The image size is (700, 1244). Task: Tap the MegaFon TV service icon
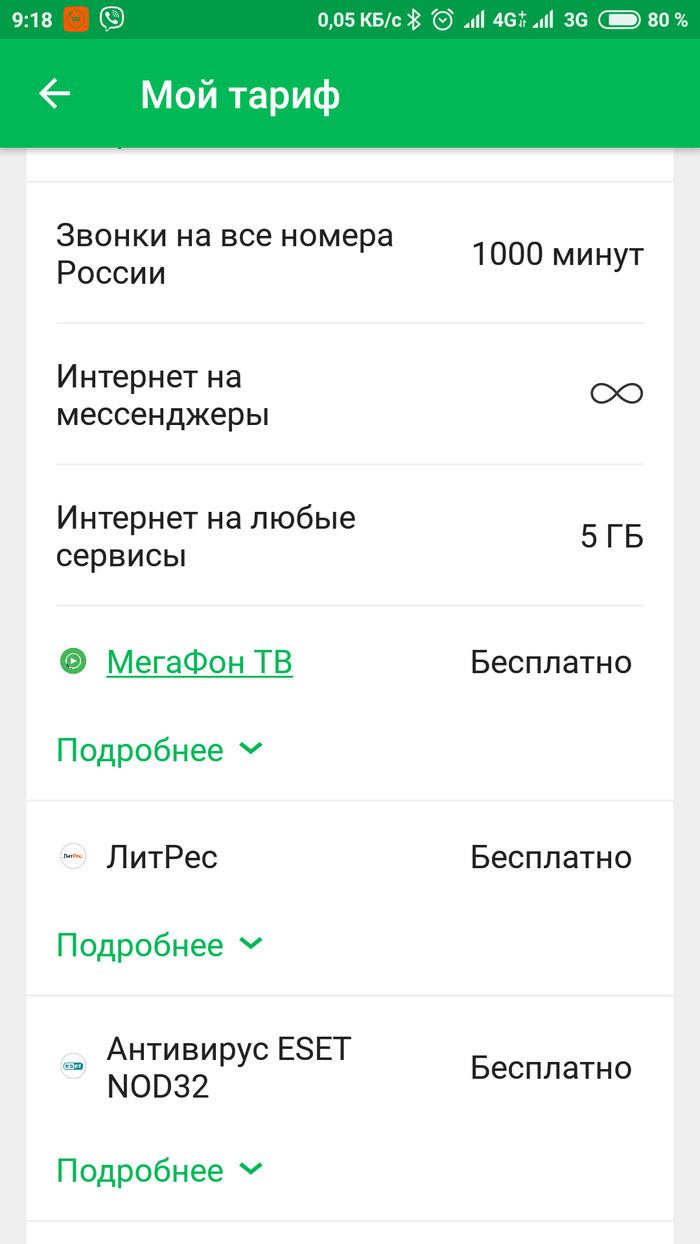(x=73, y=662)
